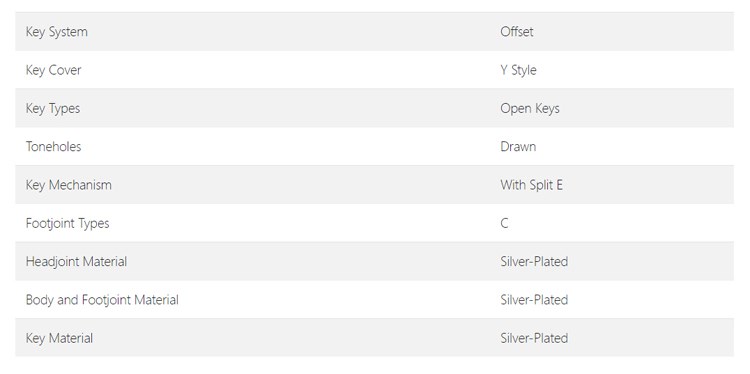Image resolution: width=750 pixels, height=374 pixels.
Task: Click empty middle area of Toneholes row
Action: pyautogui.click(x=287, y=146)
